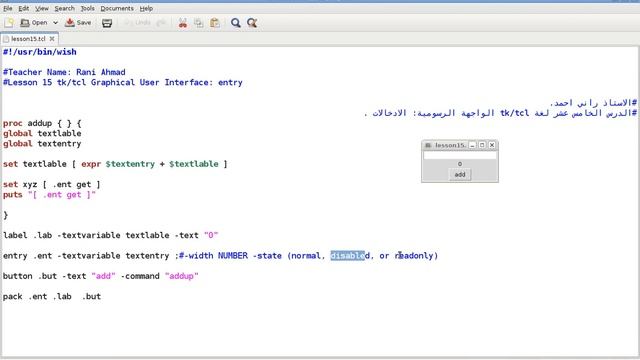The width and height of the screenshot is (640, 360).
Task: Click the "#Lesson 15 tk/tcl" comment line
Action: pos(122,82)
